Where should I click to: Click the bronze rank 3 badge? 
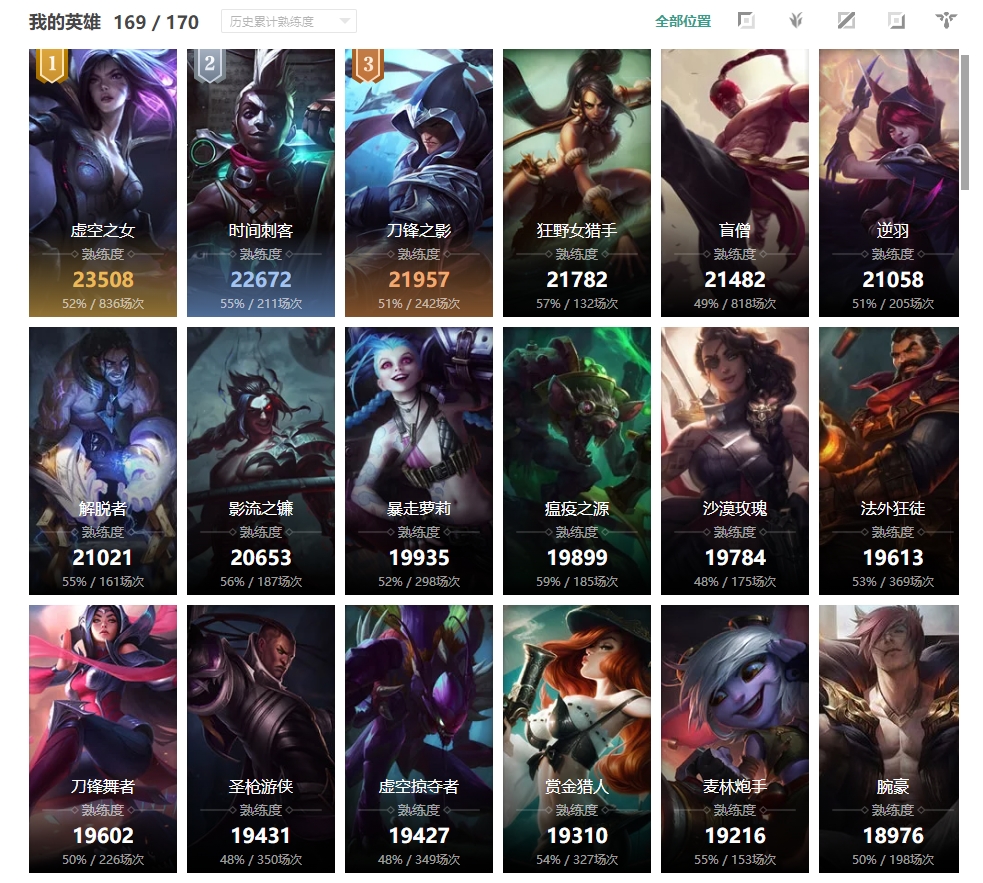tap(368, 65)
